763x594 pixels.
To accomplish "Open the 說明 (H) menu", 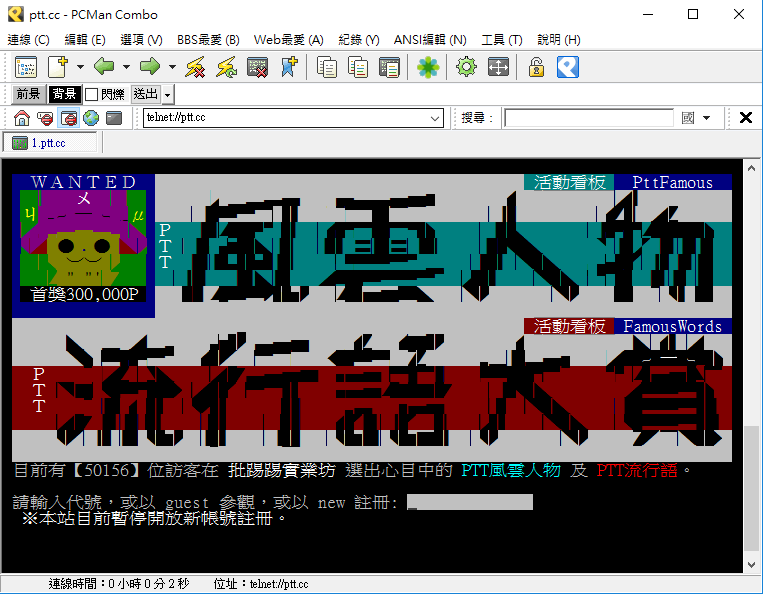I will (x=559, y=40).
